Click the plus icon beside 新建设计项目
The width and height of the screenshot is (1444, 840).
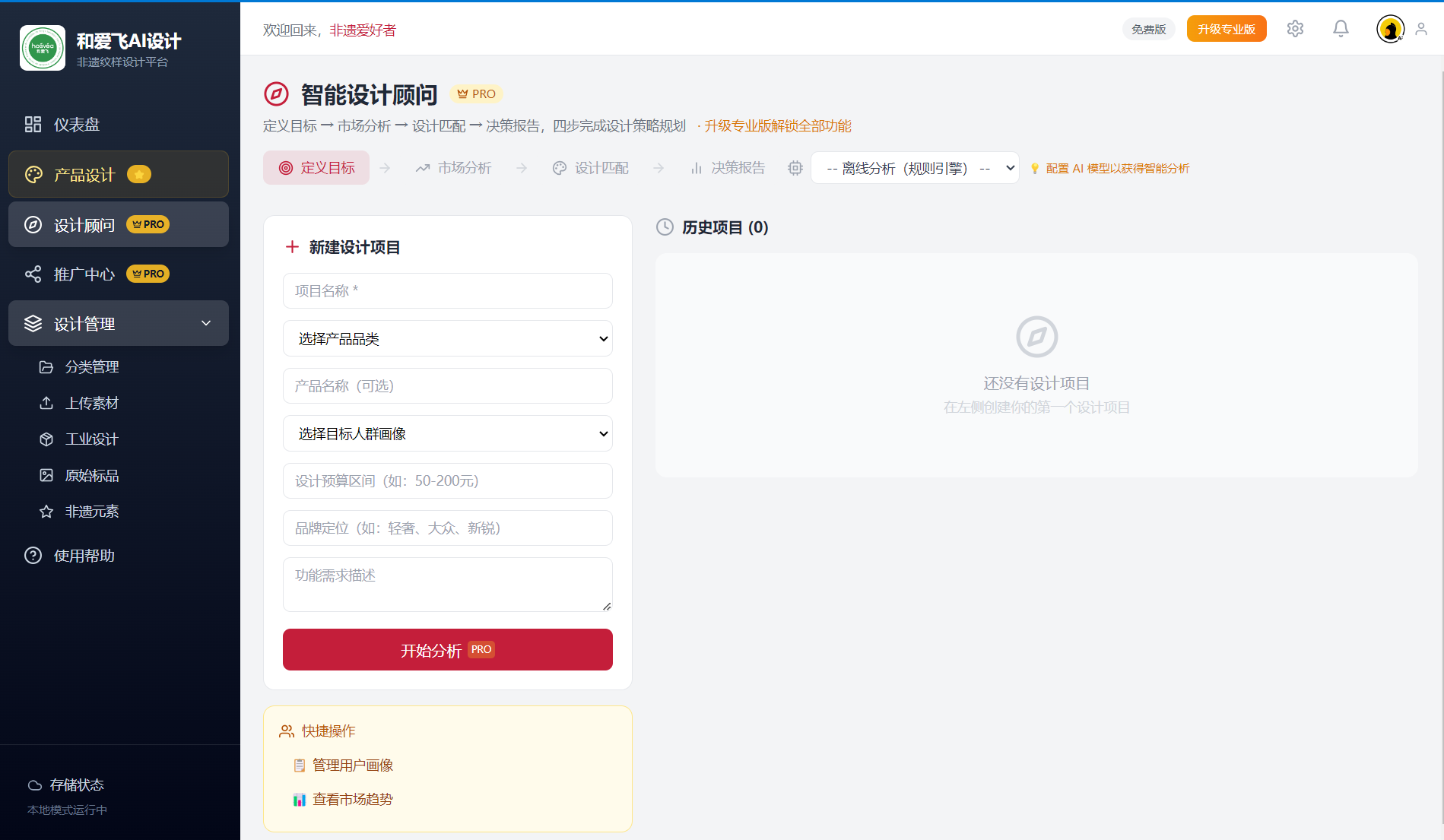(292, 247)
